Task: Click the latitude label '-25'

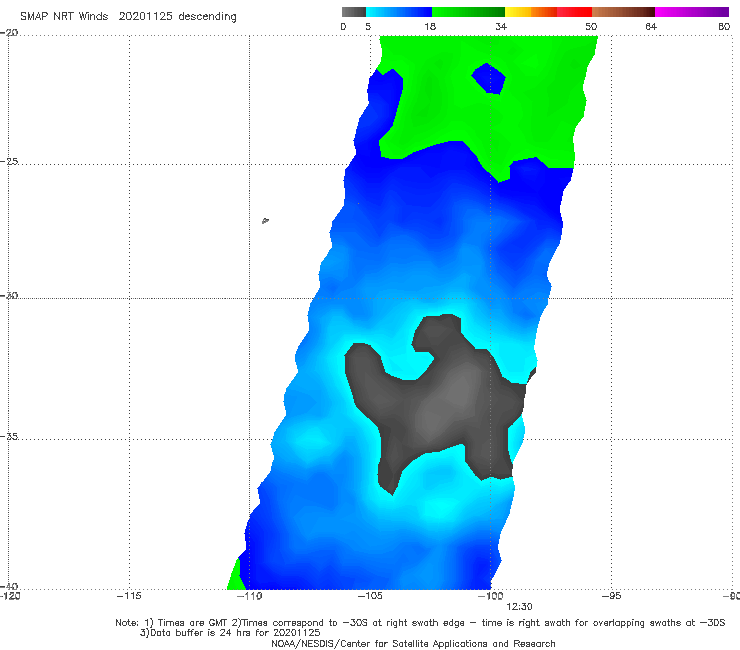Action: coord(9,161)
